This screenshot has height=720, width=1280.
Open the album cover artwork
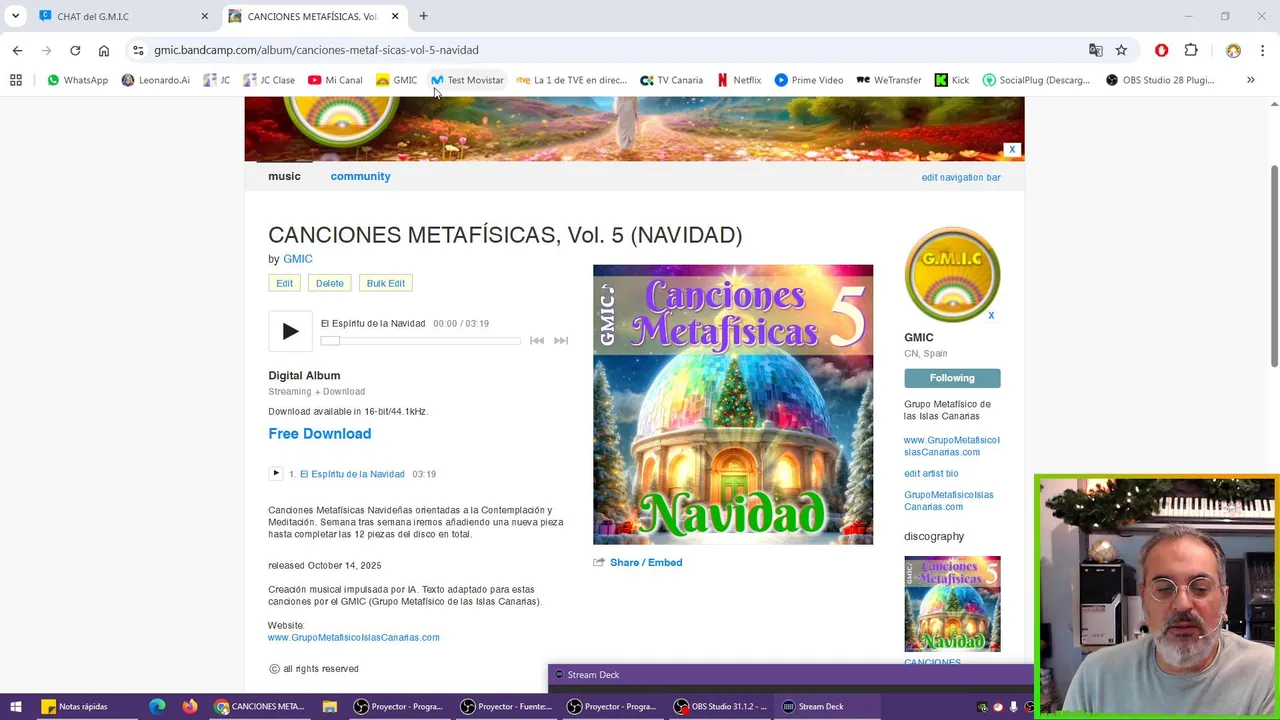733,404
